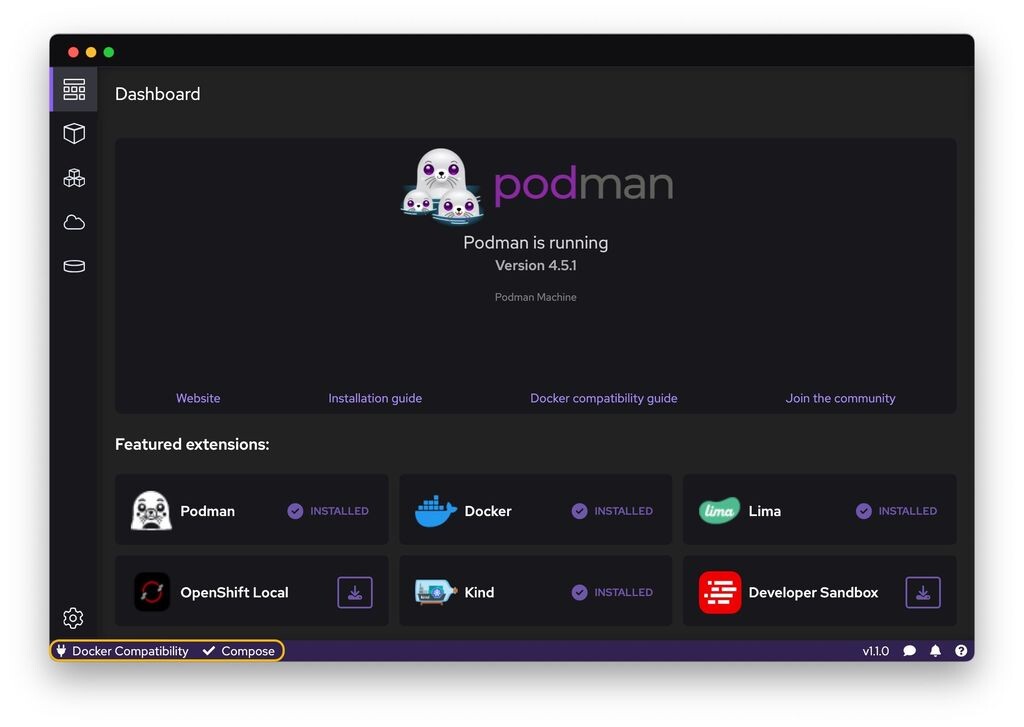Click the red Developer Sandbox icon
Viewport: 1024px width, 727px height.
click(720, 592)
